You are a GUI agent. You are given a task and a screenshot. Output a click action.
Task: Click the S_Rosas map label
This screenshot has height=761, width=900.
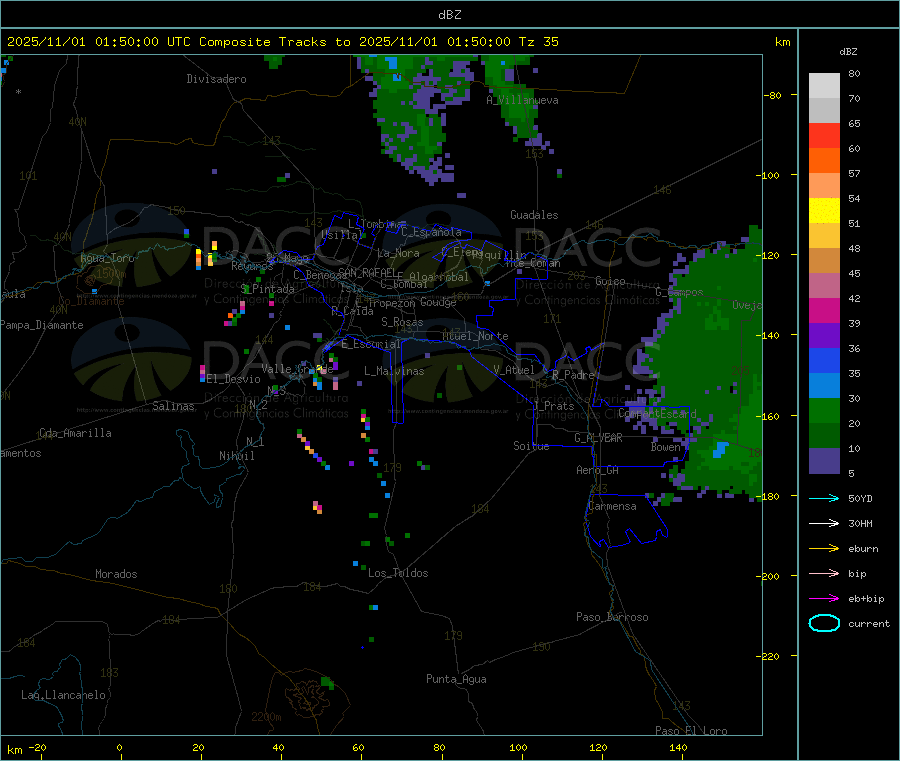click(402, 322)
